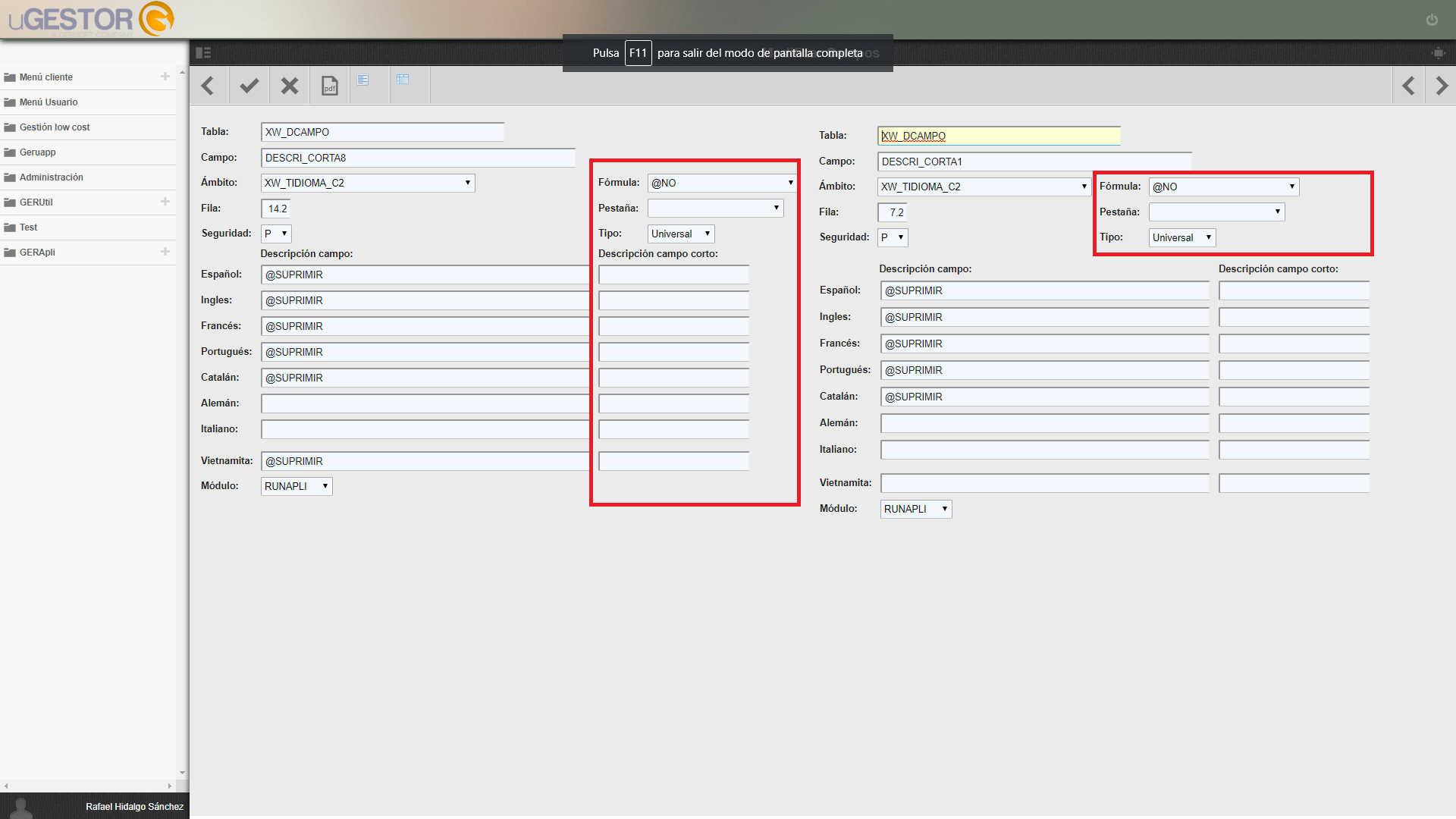Expand Menú cliente with the plus icon

pos(165,77)
